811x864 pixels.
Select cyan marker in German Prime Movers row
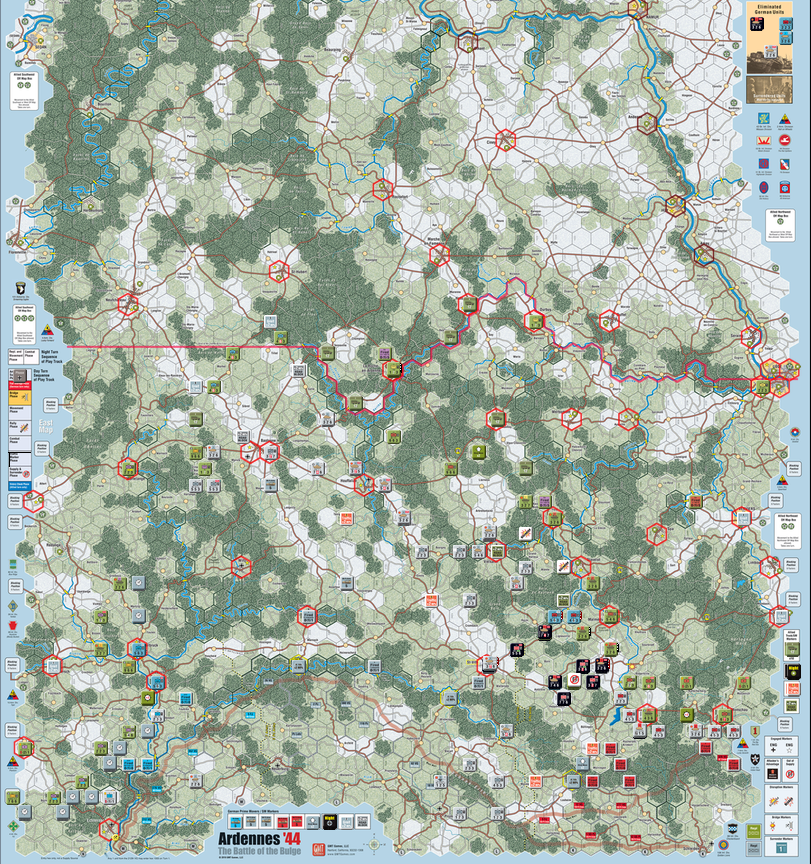pos(236,822)
